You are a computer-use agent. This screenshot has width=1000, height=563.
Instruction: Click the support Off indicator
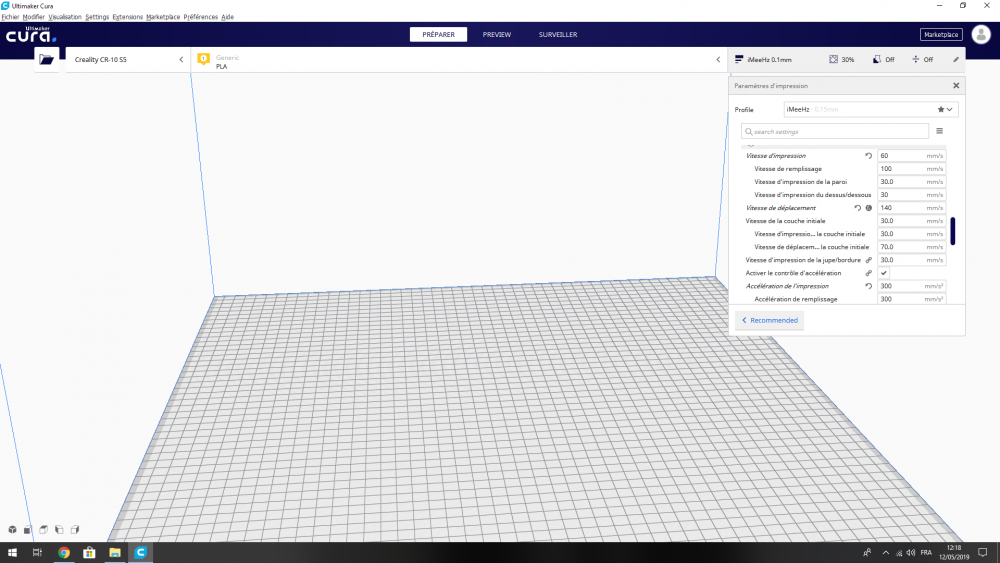pyautogui.click(x=883, y=59)
